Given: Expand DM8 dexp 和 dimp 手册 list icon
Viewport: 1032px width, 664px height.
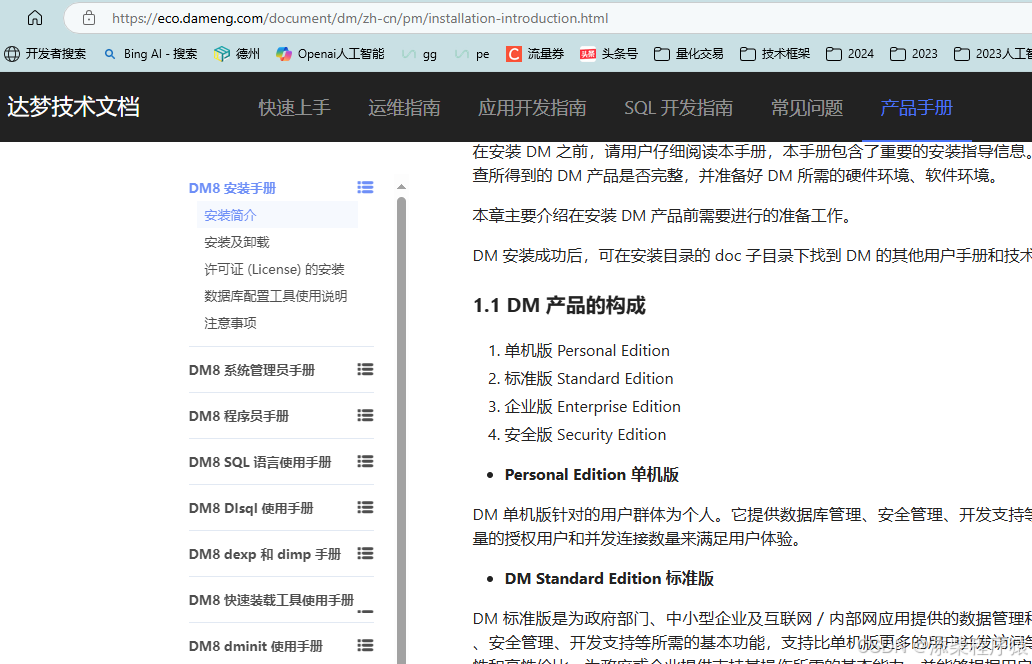Looking at the screenshot, I should click(365, 553).
